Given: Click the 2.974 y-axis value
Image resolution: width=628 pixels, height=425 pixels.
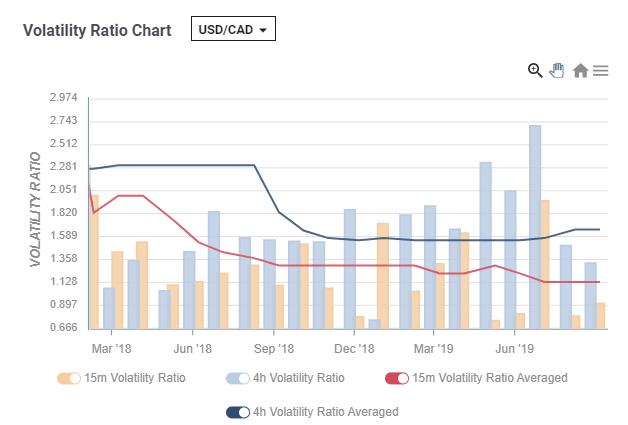Looking at the screenshot, I should pos(62,98).
